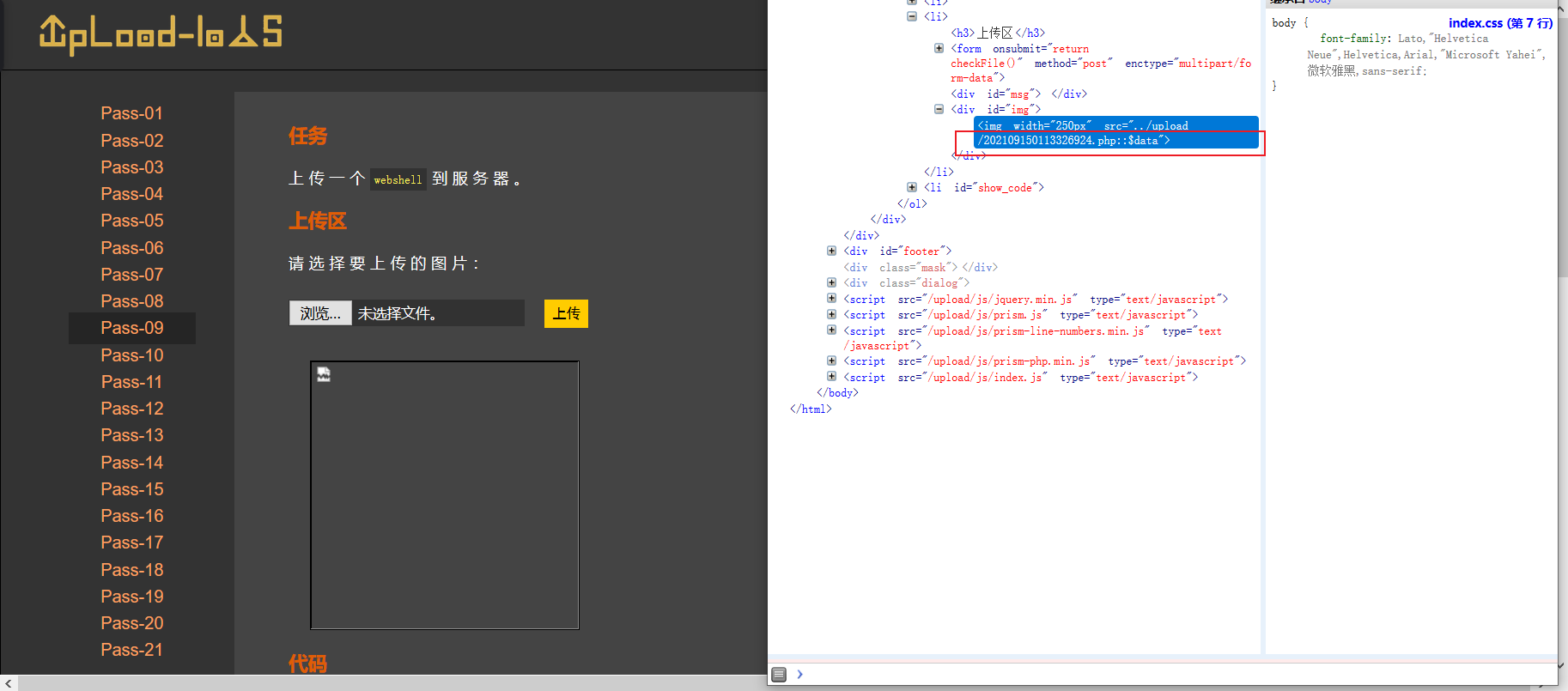1568x691 pixels.
Task: Select the highlighted img src node
Action: [1116, 132]
